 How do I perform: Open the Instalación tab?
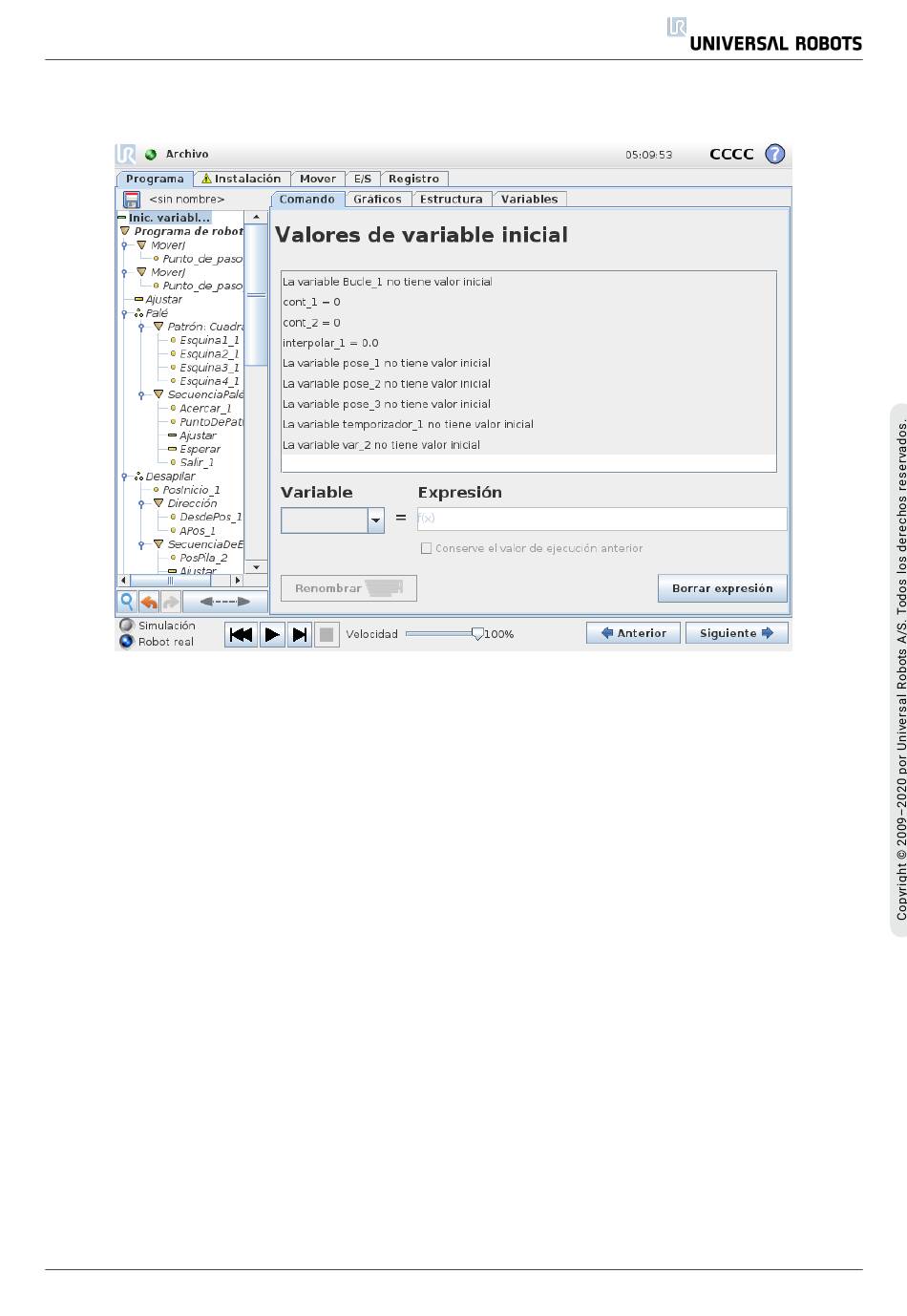click(x=241, y=179)
